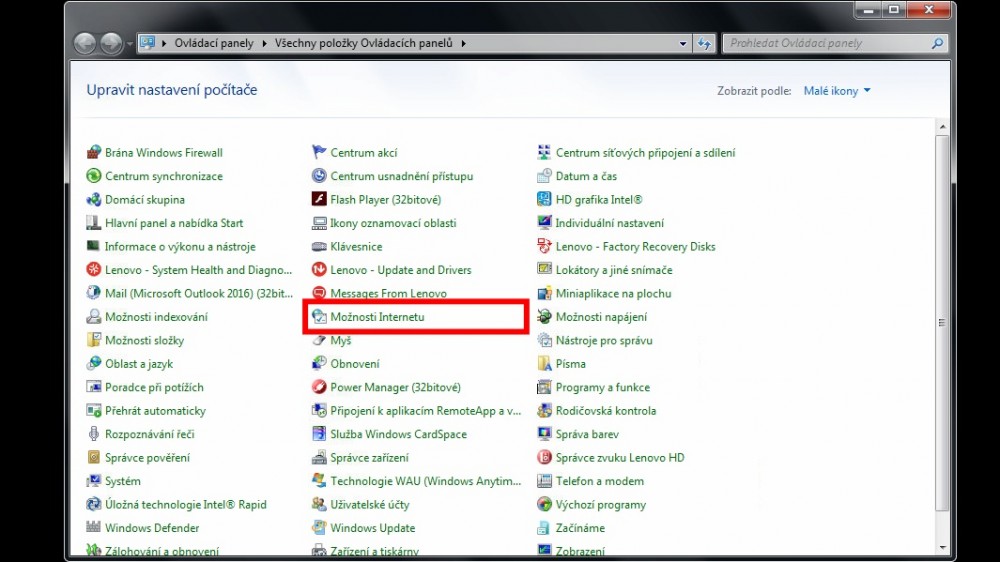Viewport: 1000px width, 562px height.
Task: Click the Brána Windows Firewall icon
Action: [94, 153]
